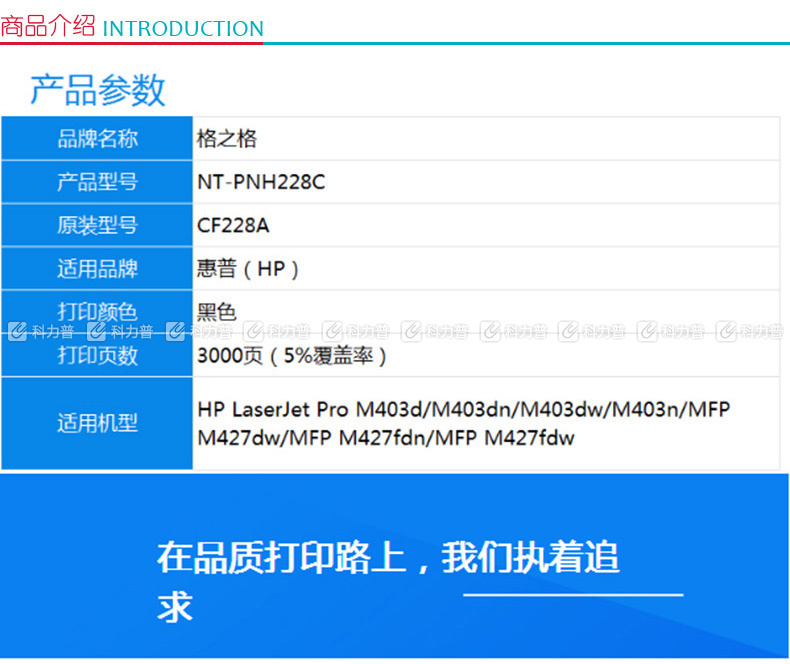Click the white underline in blue banner
Image resolution: width=790 pixels, height=664 pixels.
click(x=572, y=595)
